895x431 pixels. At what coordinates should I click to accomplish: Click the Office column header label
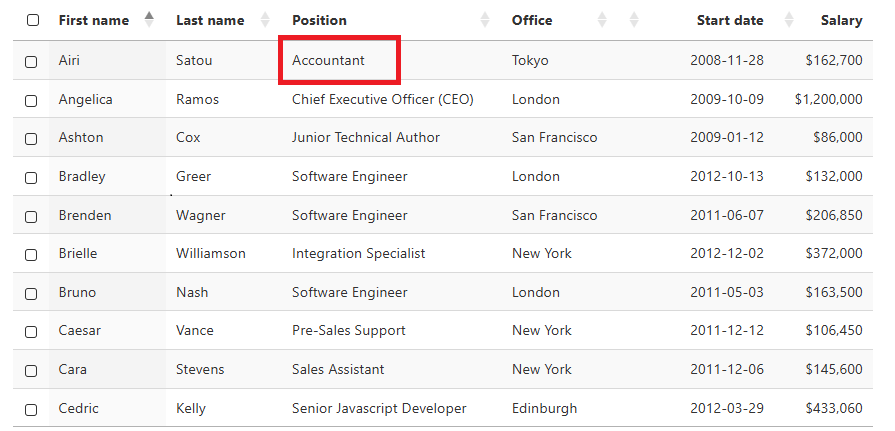click(x=531, y=20)
